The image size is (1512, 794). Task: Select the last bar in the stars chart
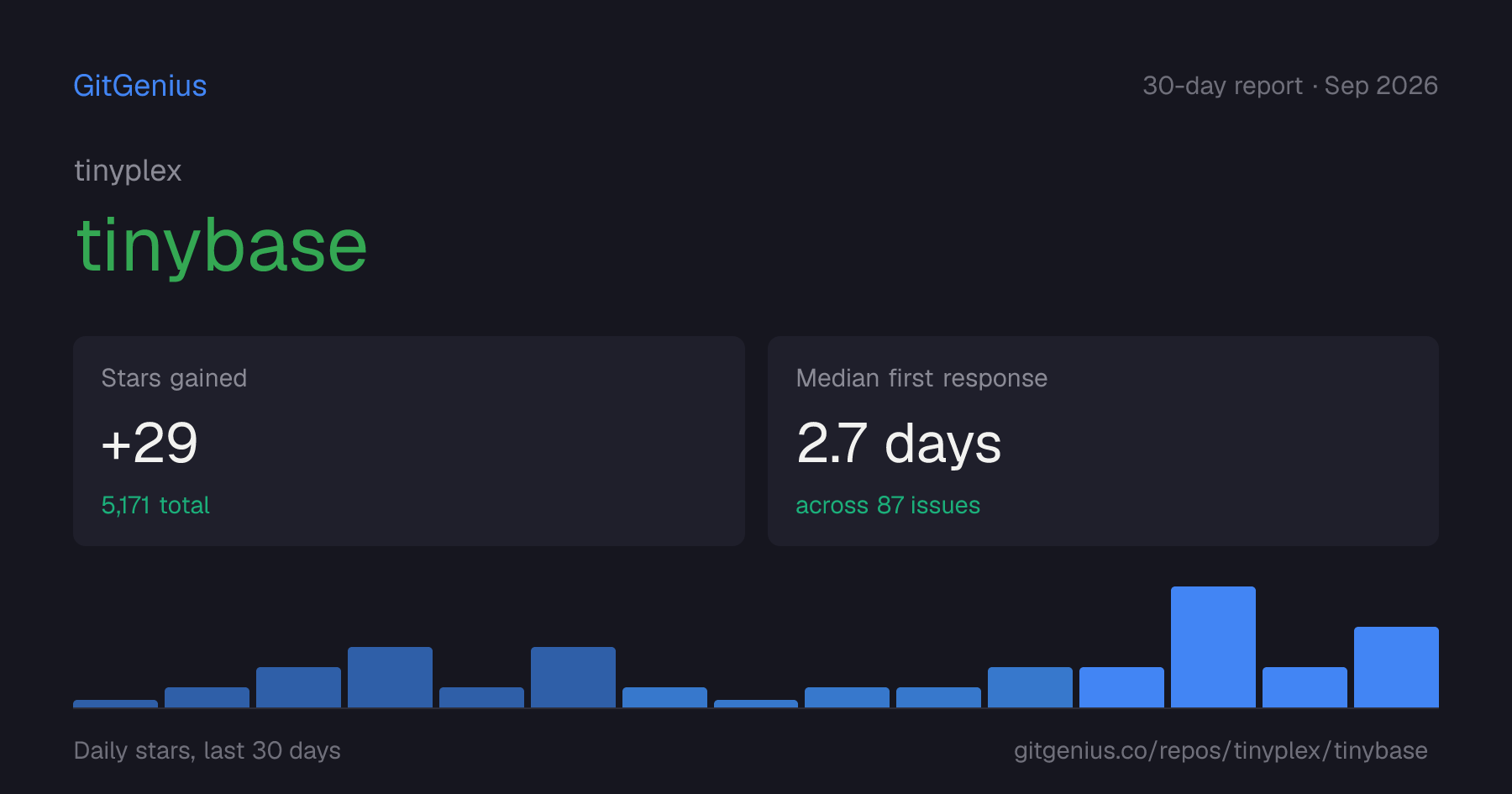(x=1396, y=667)
